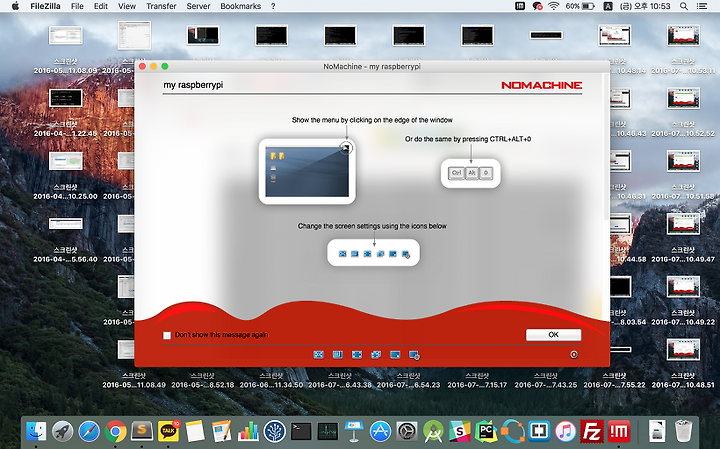Tick 'Don't show this message again' checkbox
Viewport: 720px width, 449px height.
[x=167, y=335]
